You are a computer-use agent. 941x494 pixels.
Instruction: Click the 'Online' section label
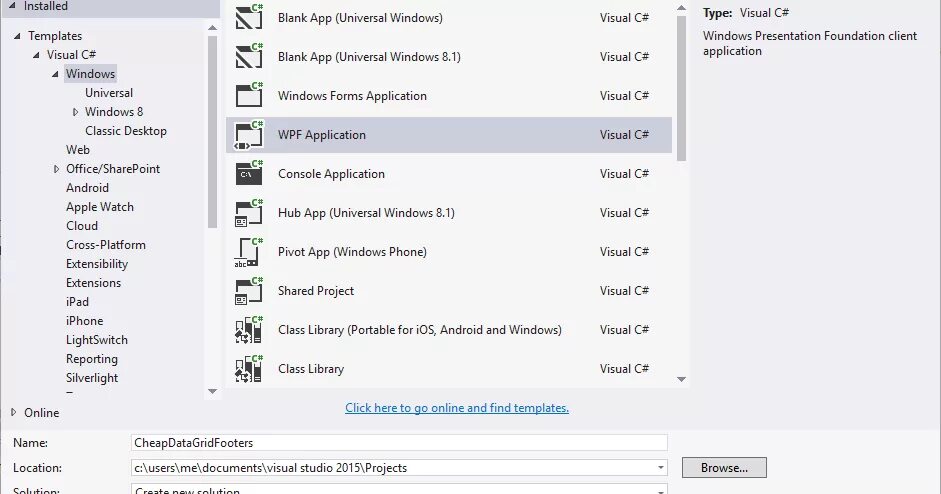(41, 413)
